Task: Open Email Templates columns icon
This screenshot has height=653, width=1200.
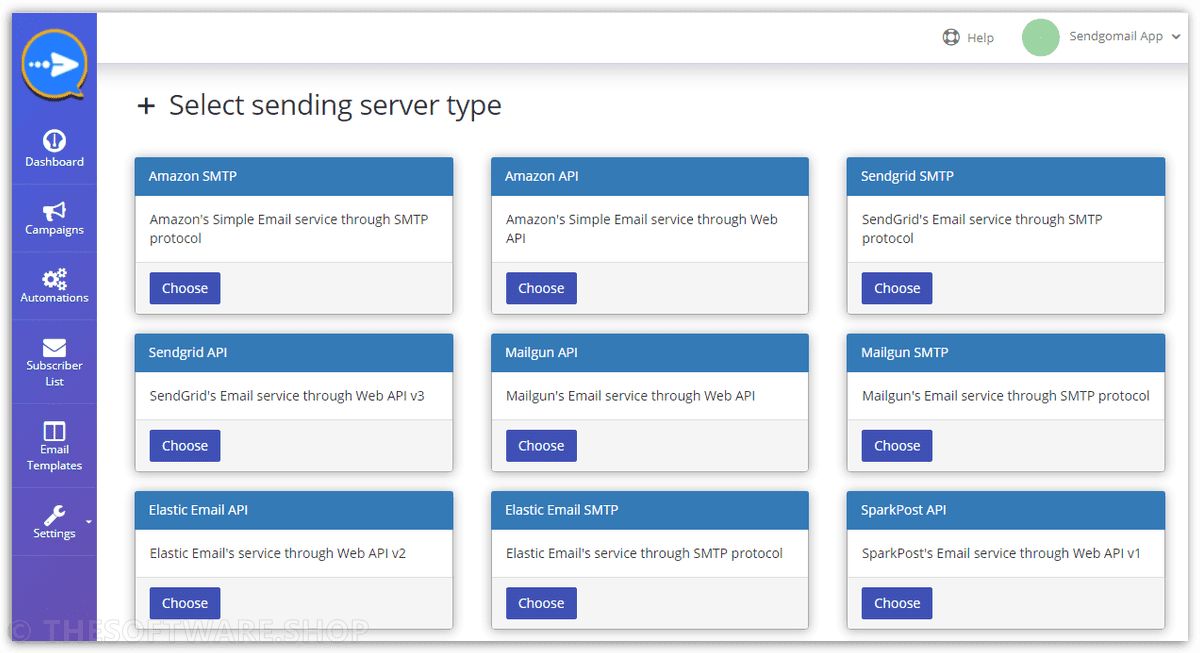Action: (x=54, y=431)
